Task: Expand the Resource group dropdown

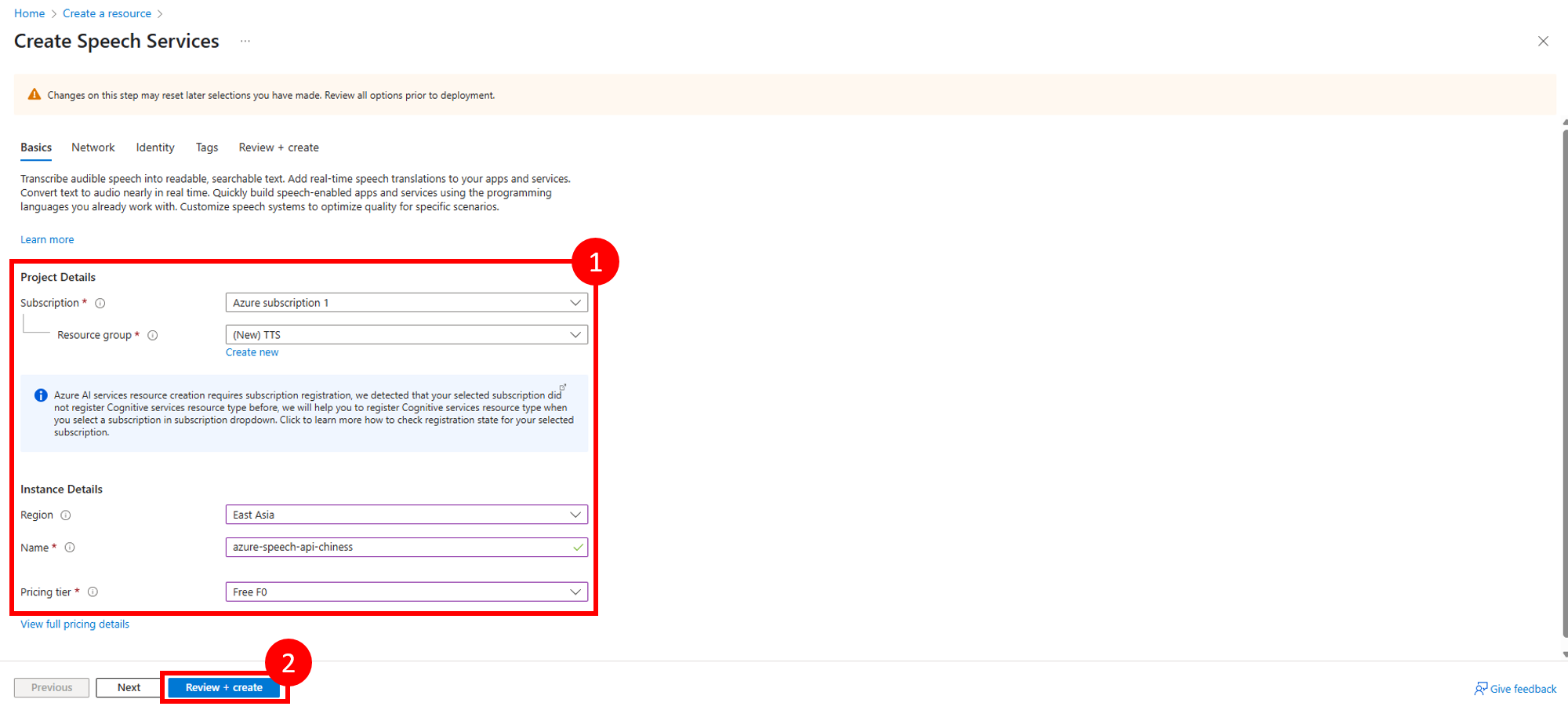Action: point(406,335)
